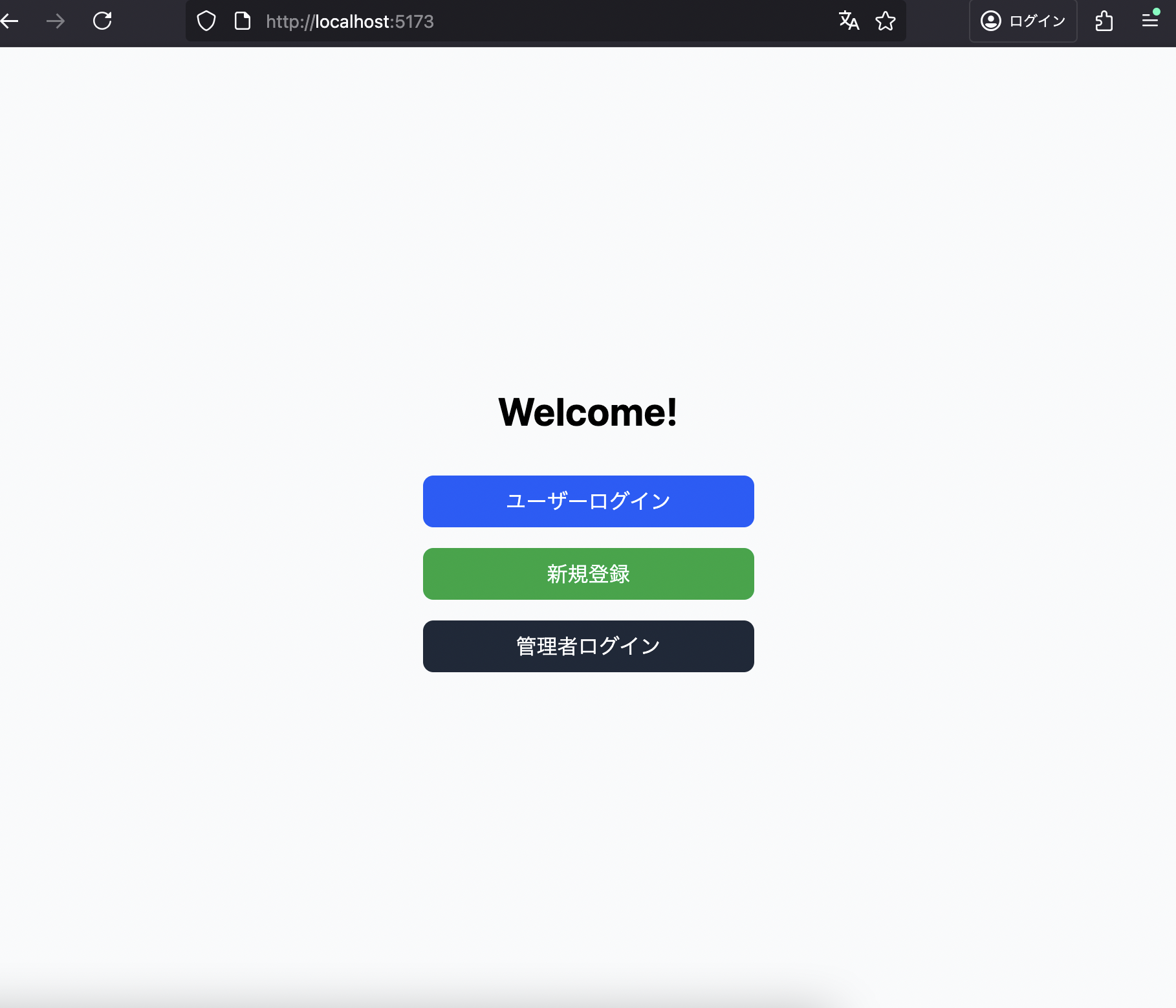Viewport: 1176px width, 1008px height.
Task: Open the translate page icon
Action: pos(849,21)
